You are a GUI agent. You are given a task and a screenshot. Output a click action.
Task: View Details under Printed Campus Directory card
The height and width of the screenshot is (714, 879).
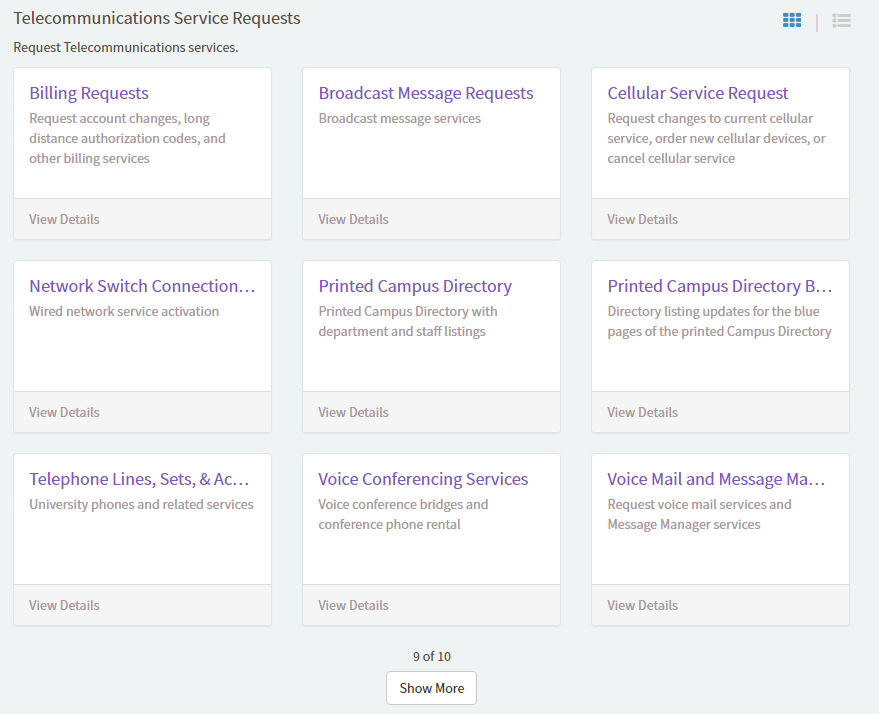(353, 412)
